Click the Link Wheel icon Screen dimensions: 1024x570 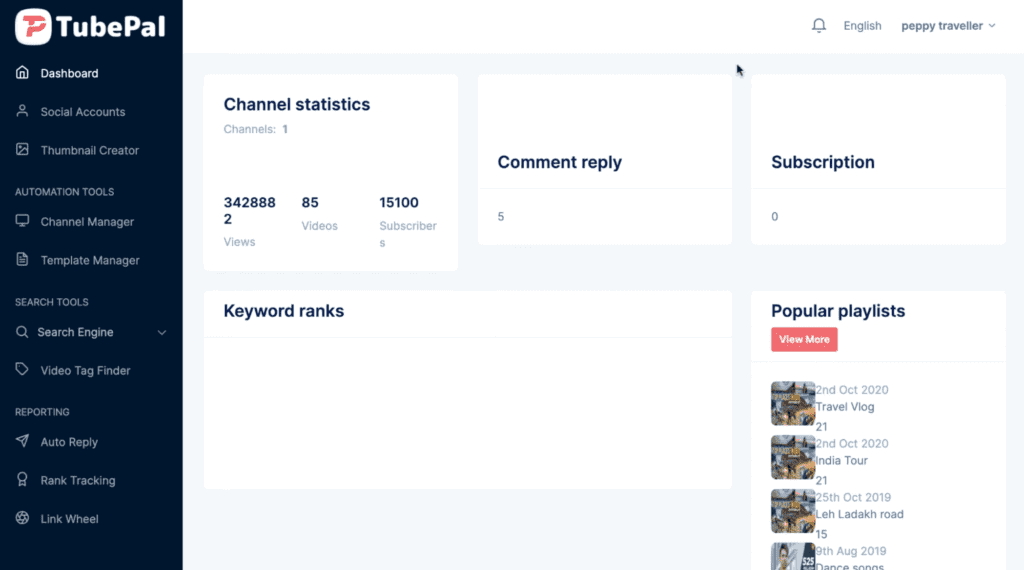point(22,518)
